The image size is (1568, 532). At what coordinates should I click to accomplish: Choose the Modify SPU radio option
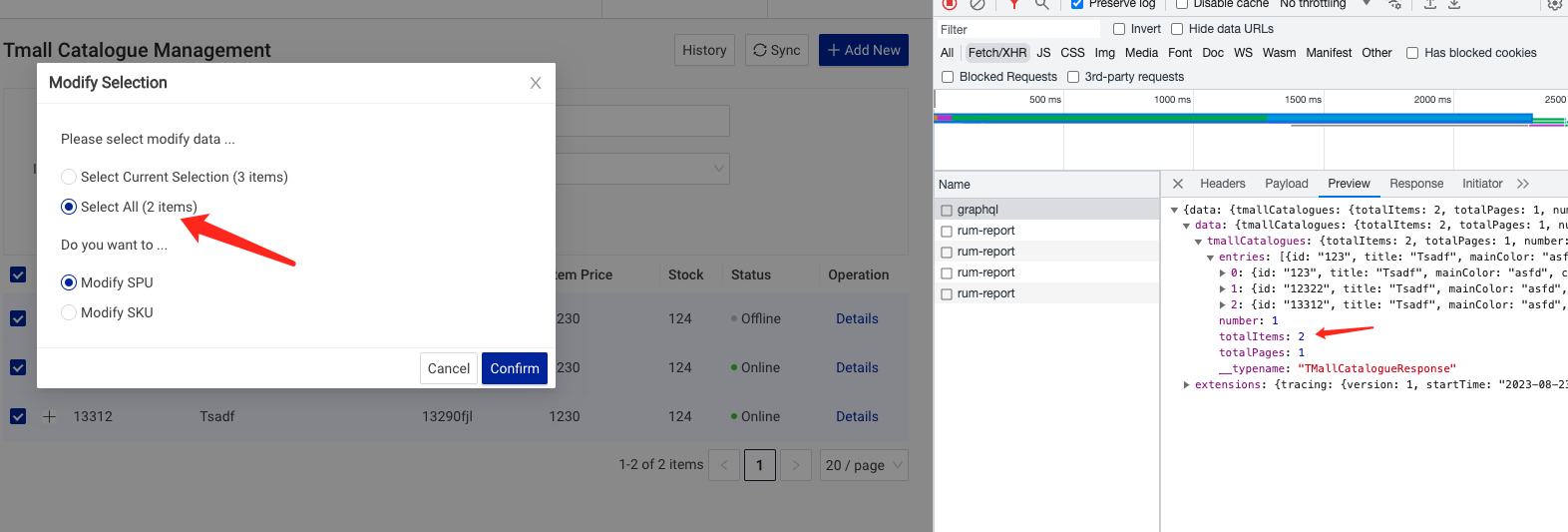(69, 282)
